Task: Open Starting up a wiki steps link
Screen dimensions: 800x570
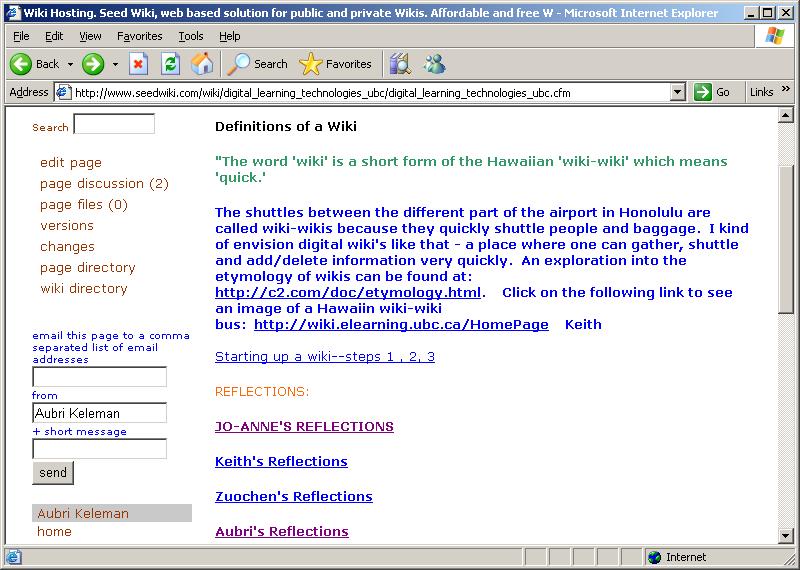Action: pyautogui.click(x=325, y=357)
